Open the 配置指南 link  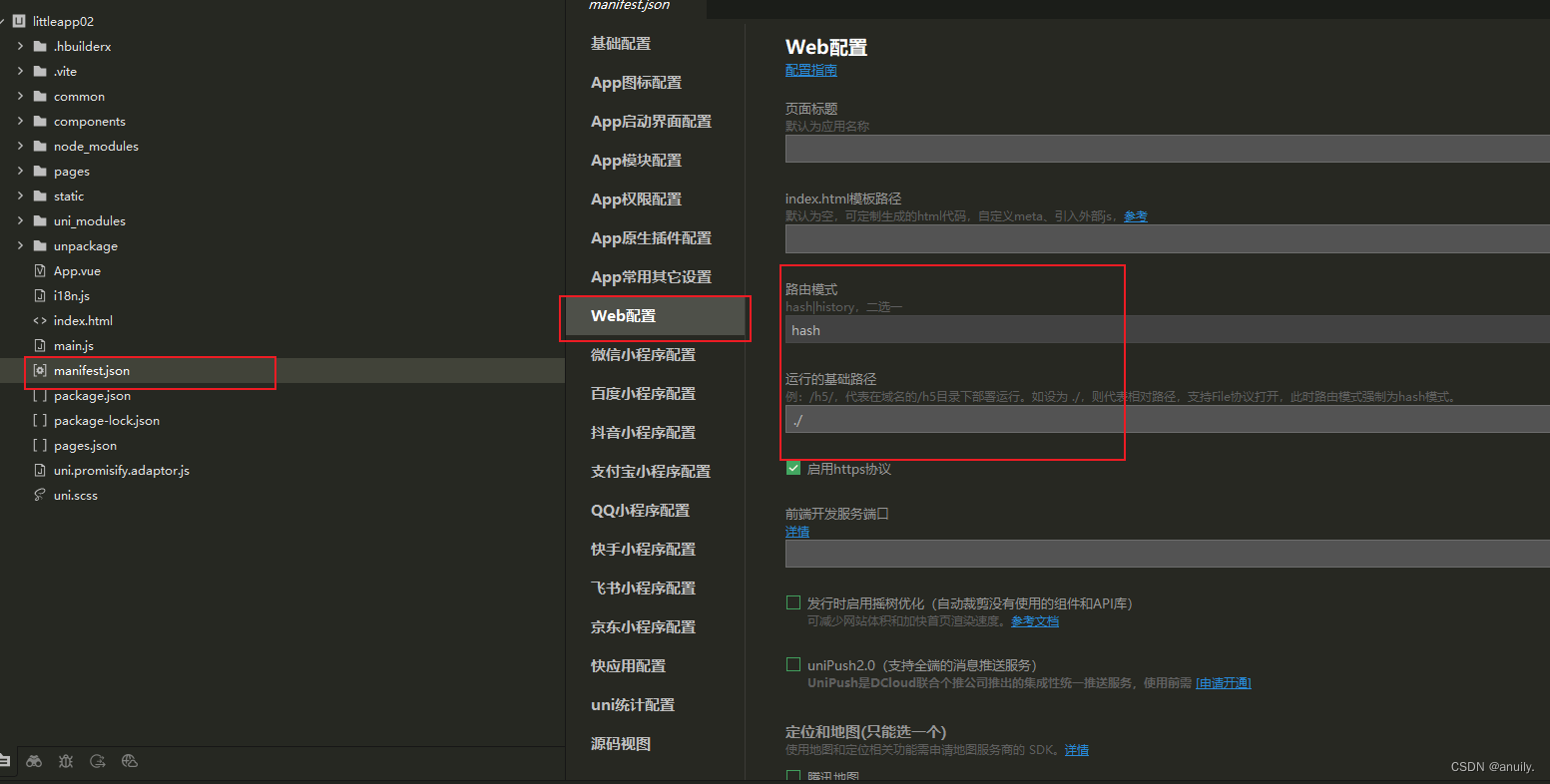tap(811, 70)
